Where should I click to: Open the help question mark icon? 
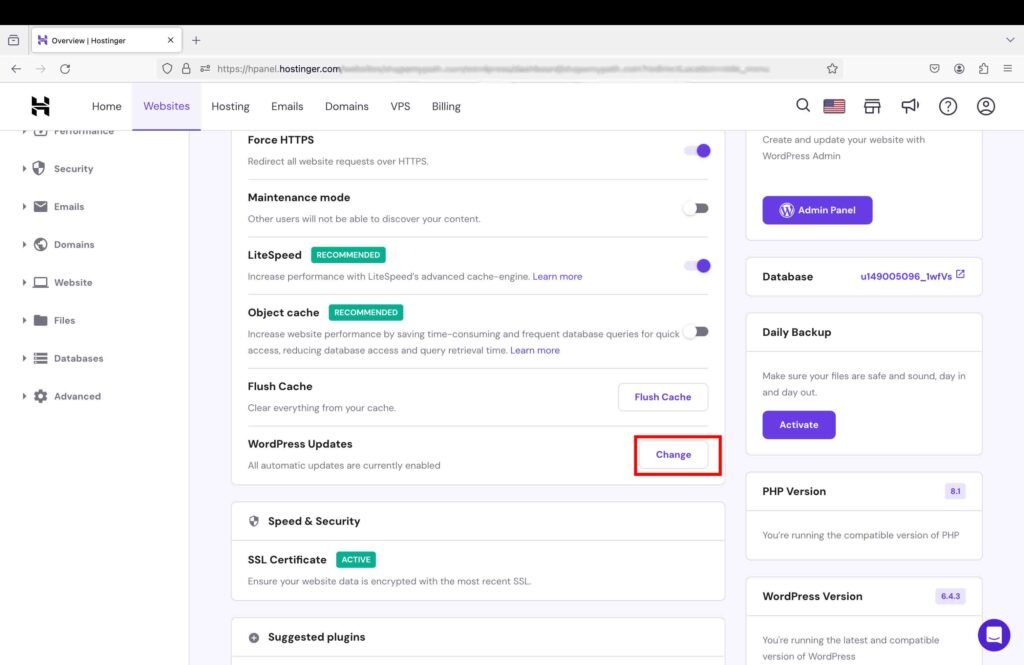coord(948,106)
